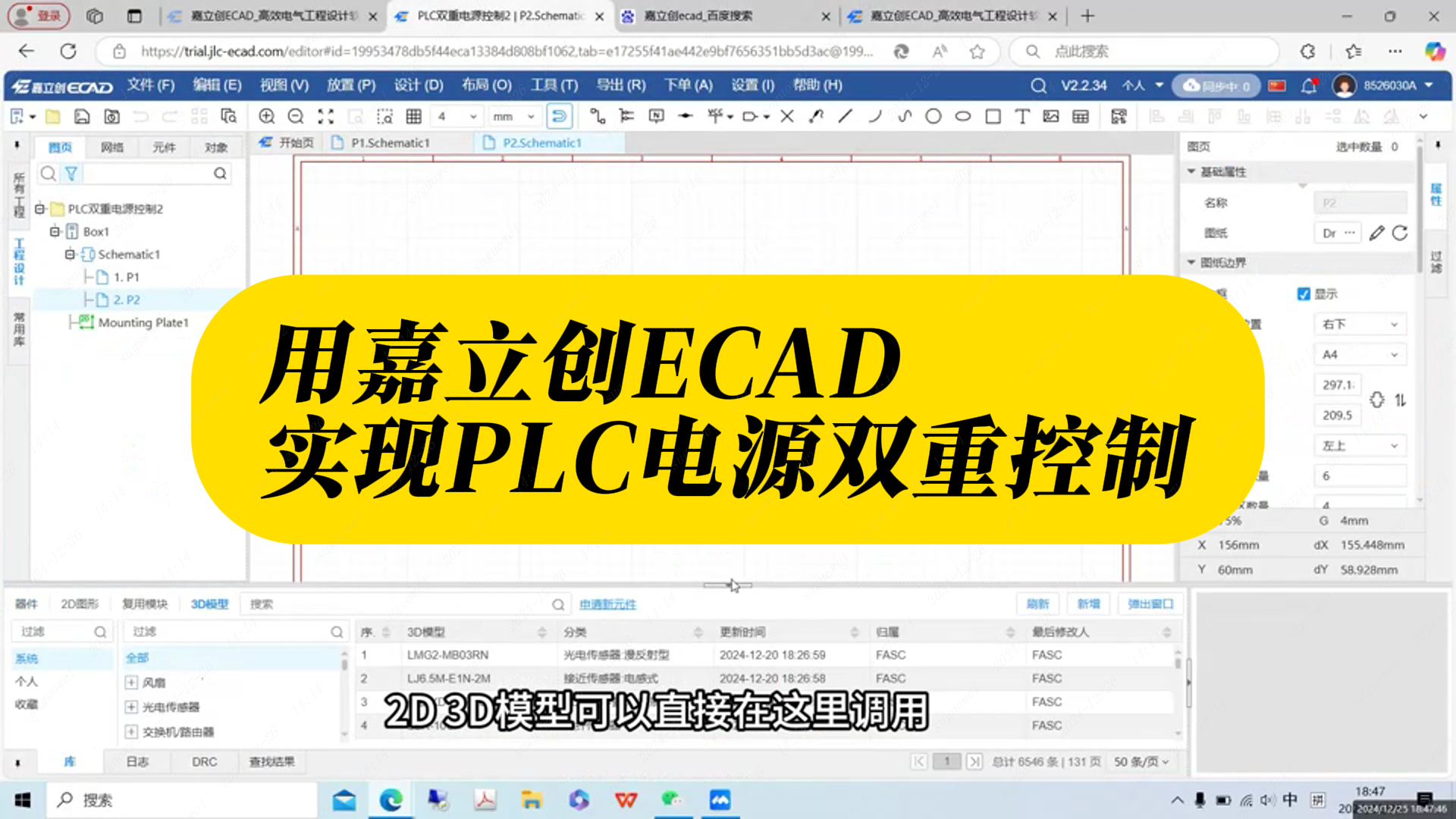Image resolution: width=1456 pixels, height=819 pixels.
Task: Click the save icon in toolbar
Action: [x=82, y=116]
